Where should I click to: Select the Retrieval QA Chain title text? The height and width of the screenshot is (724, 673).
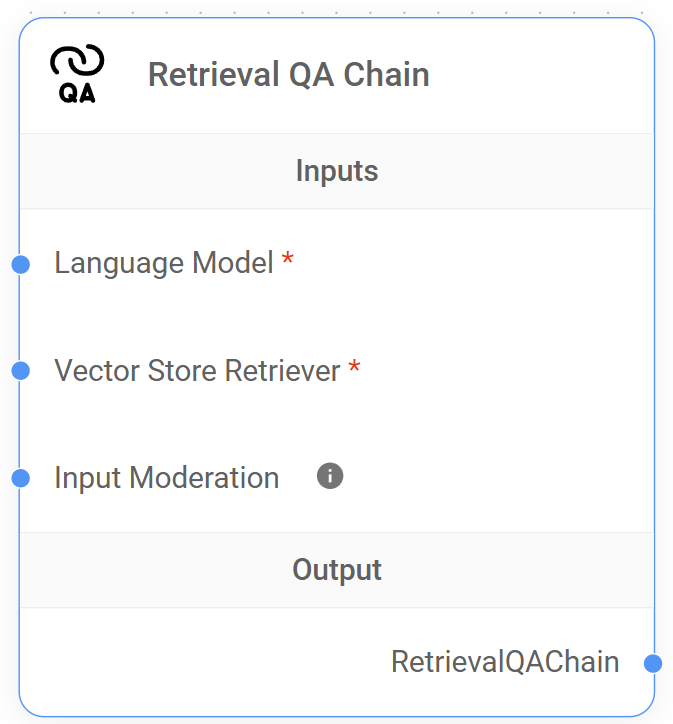[x=288, y=75]
